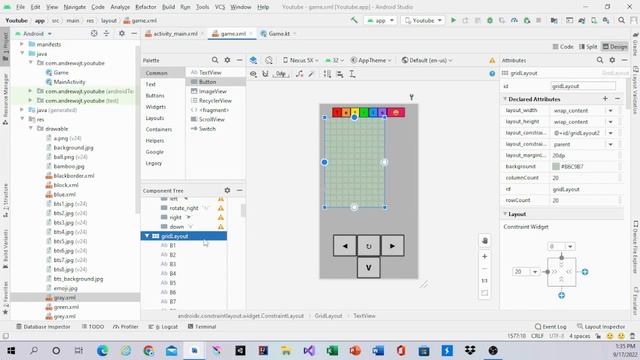Zoom in with canvas plus button

[484, 256]
